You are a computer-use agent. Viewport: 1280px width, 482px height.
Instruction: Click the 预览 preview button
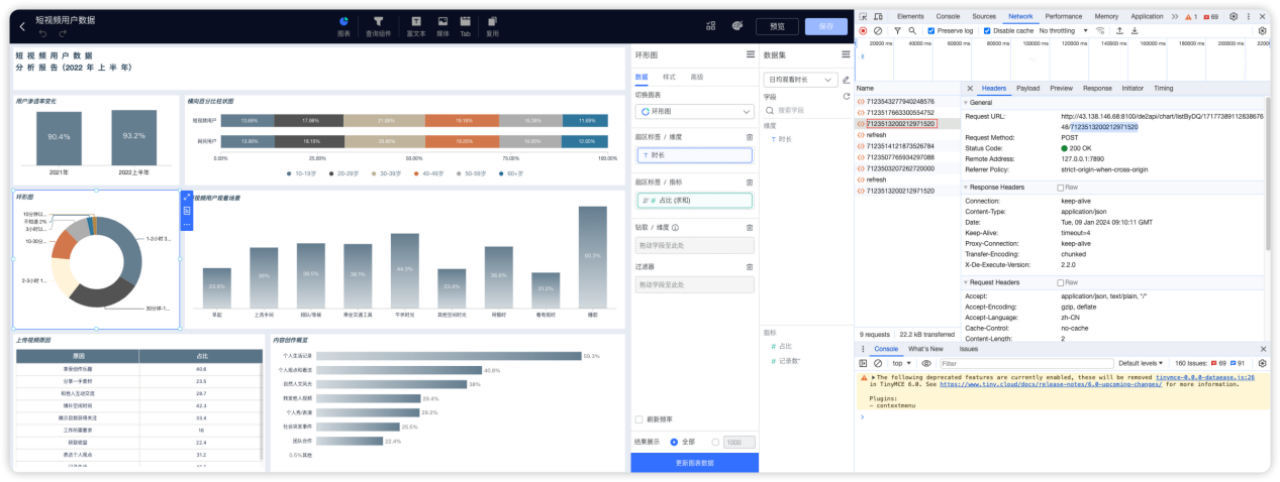[x=777, y=26]
